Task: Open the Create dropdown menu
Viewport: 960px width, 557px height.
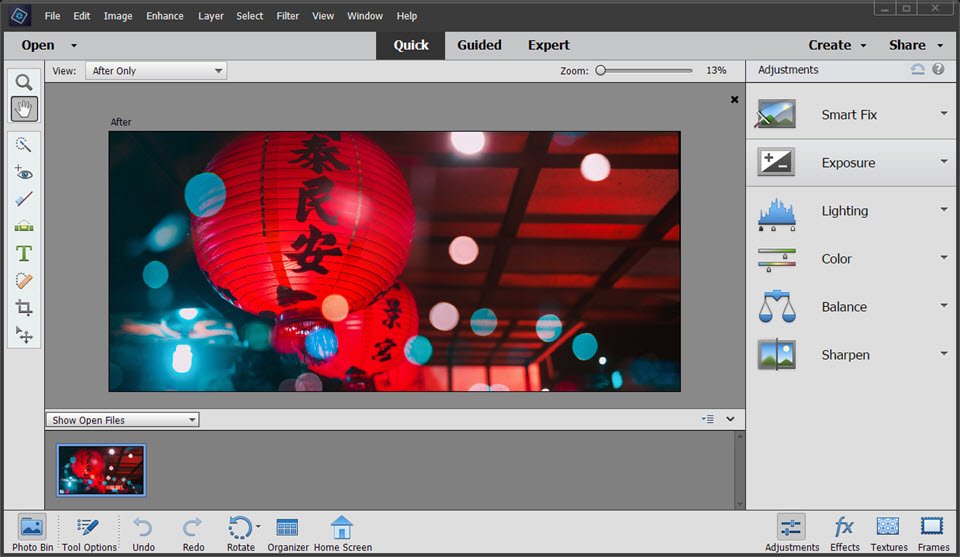Action: 837,45
